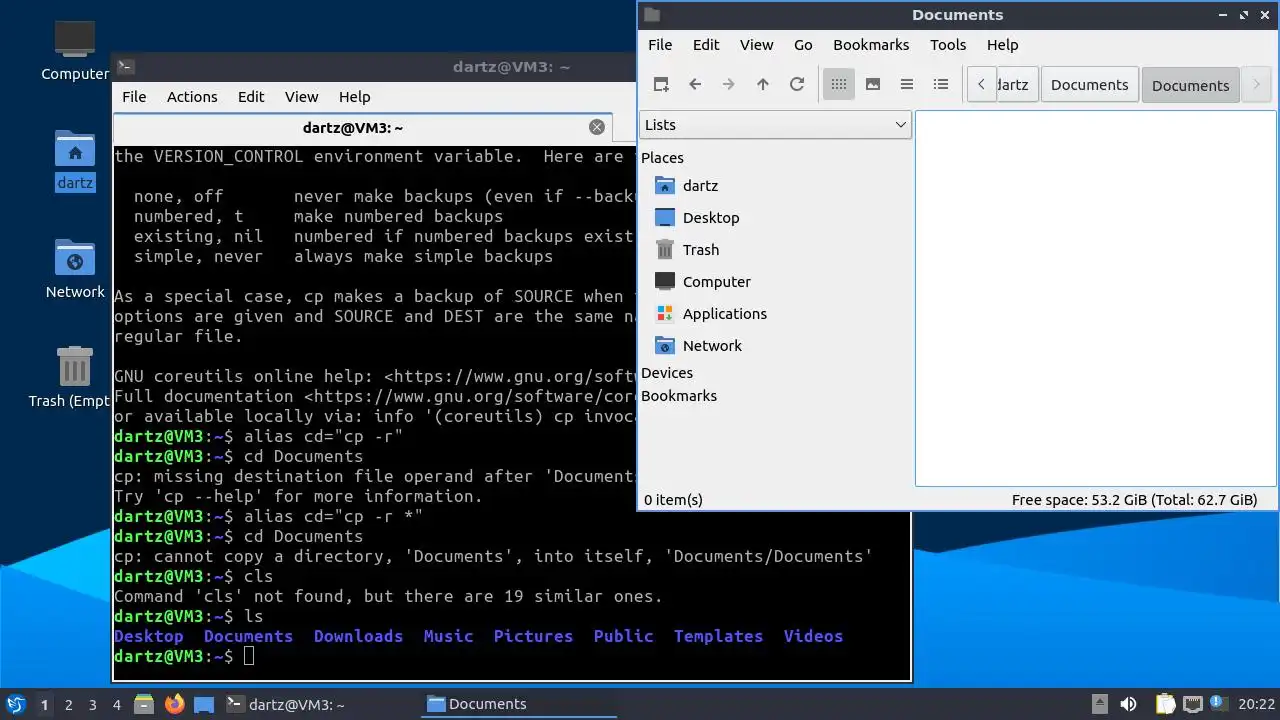Open clipboard manager tray icon

coord(1166,704)
